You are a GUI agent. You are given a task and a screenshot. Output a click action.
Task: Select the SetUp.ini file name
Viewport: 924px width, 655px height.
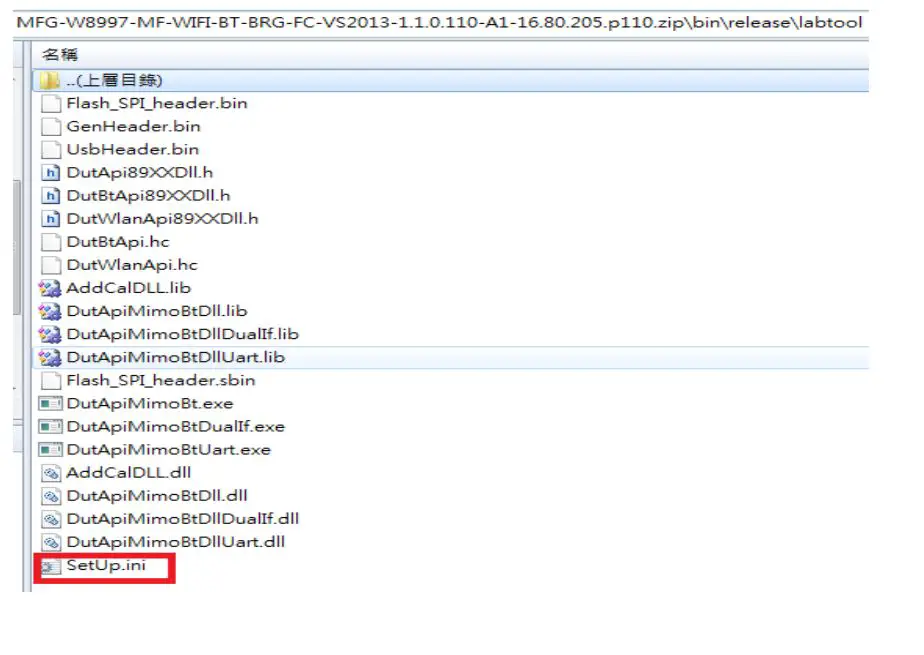tap(106, 565)
